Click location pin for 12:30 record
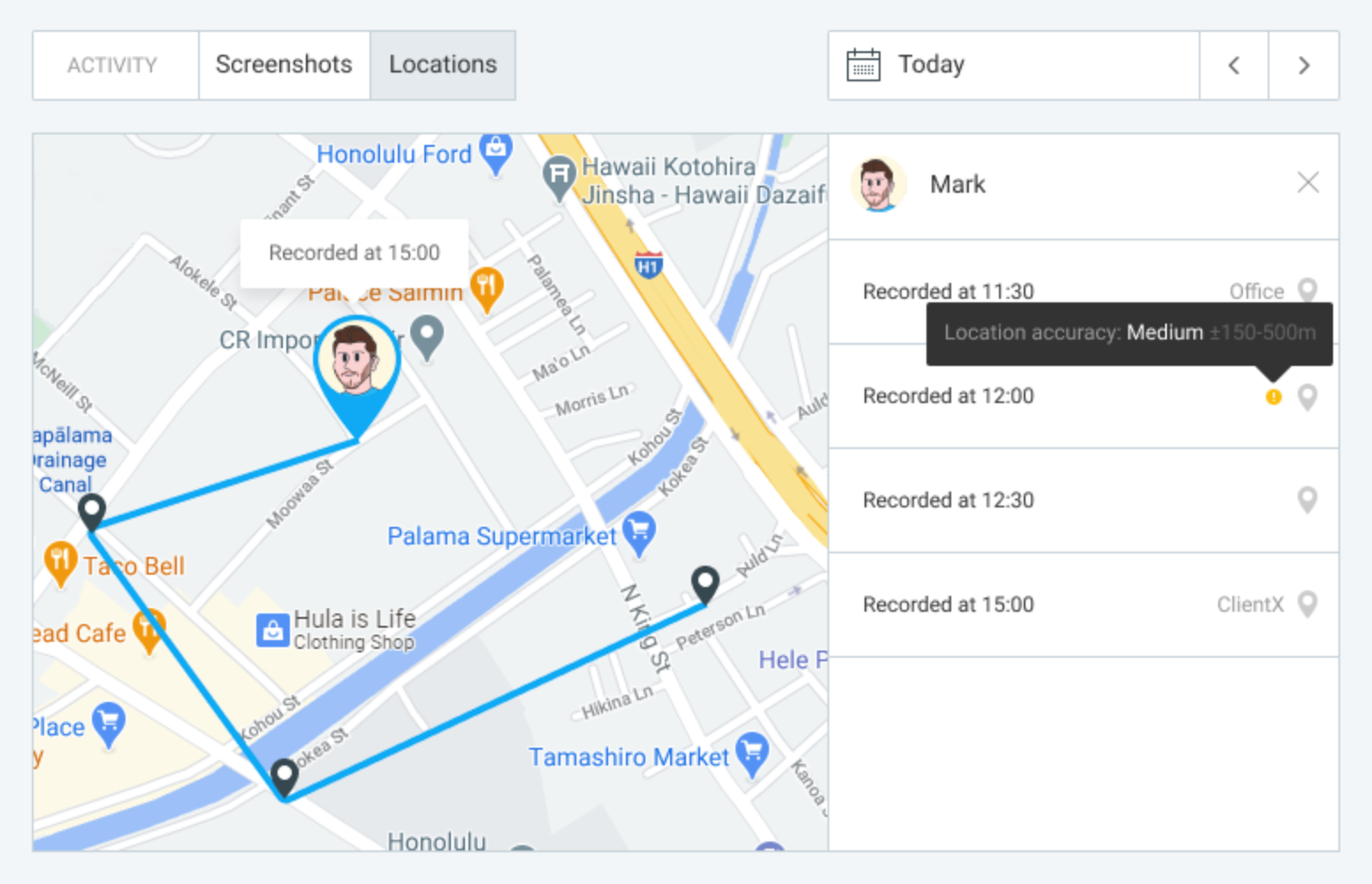 click(x=1307, y=500)
